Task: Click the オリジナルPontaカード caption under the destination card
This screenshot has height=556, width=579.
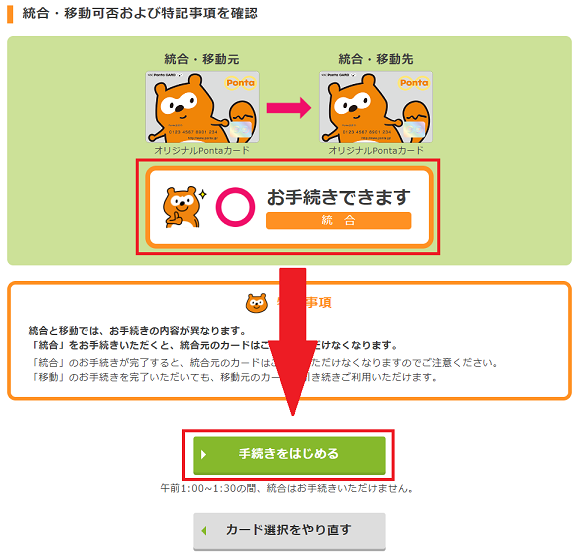Action: 376,151
